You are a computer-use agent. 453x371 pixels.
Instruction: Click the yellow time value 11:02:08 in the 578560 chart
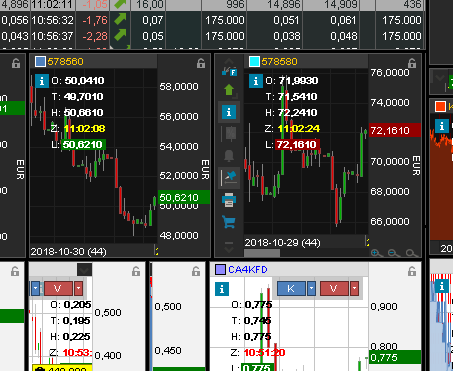(84, 129)
